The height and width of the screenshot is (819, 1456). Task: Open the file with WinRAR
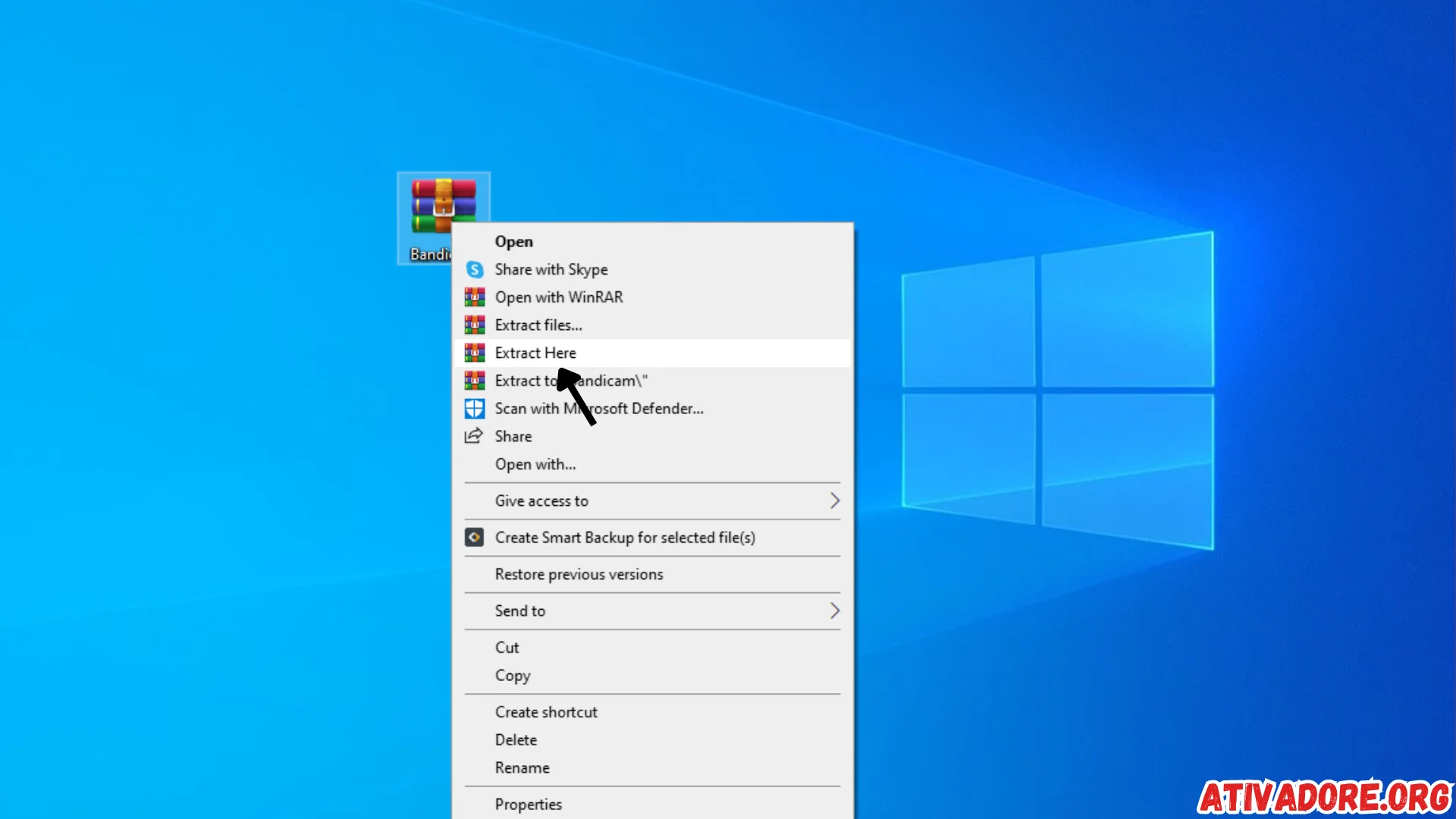pyautogui.click(x=559, y=296)
